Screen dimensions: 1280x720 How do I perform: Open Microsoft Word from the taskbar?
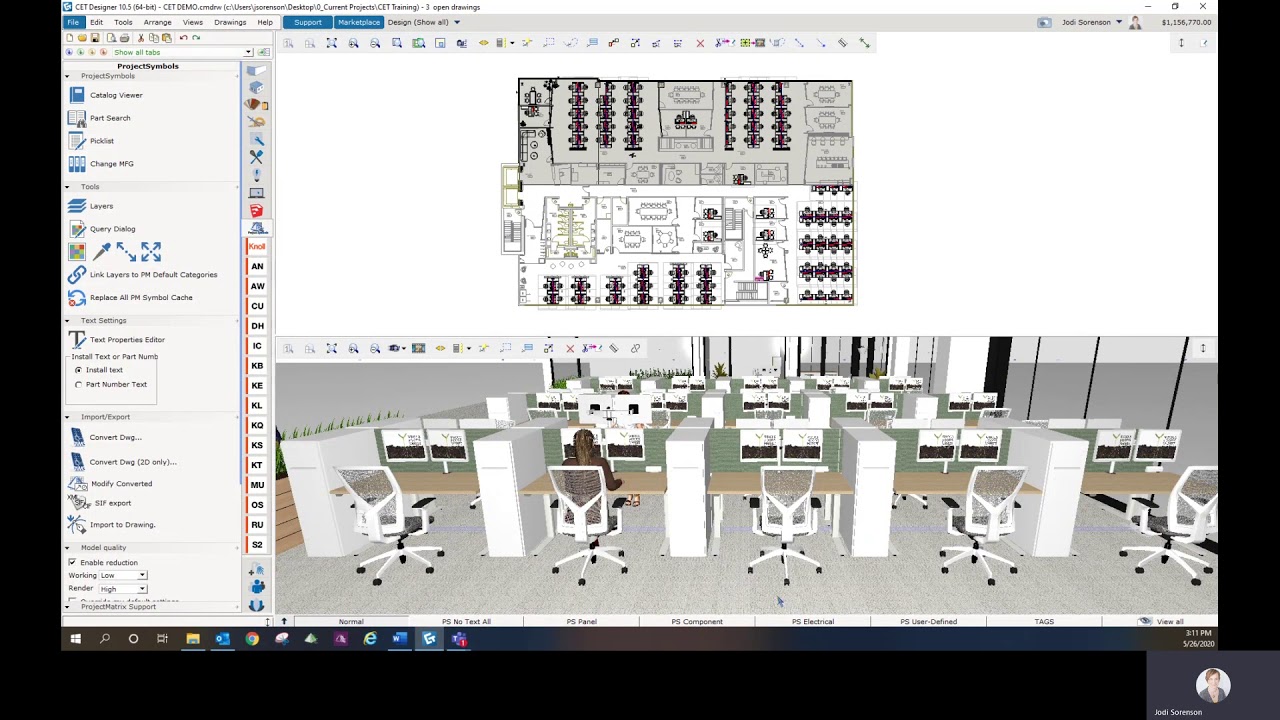point(399,639)
